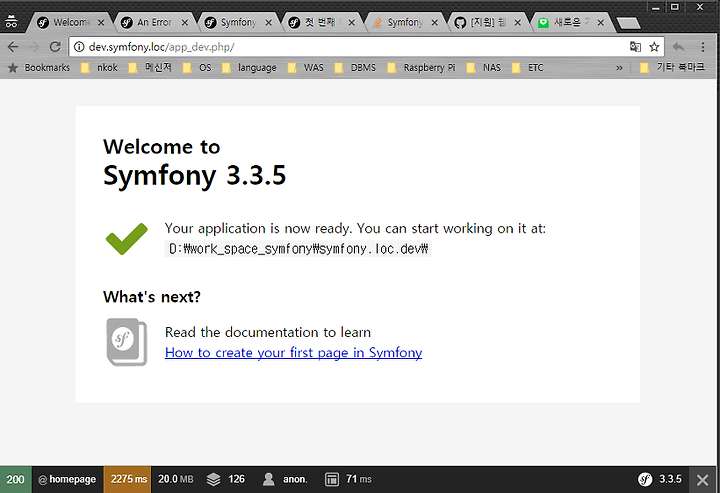The image size is (720, 493).
Task: Click the 3.3.5 version in debug toolbar
Action: click(670, 479)
